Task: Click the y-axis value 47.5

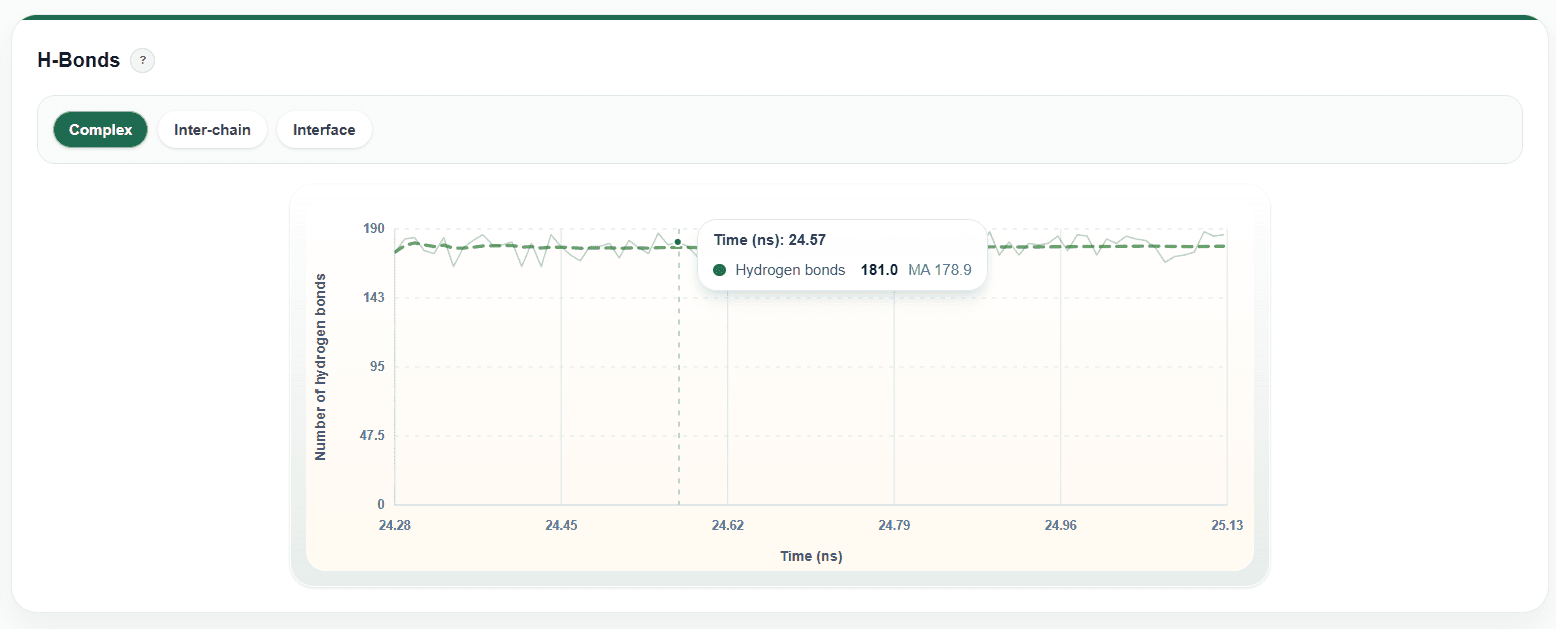Action: [x=370, y=436]
